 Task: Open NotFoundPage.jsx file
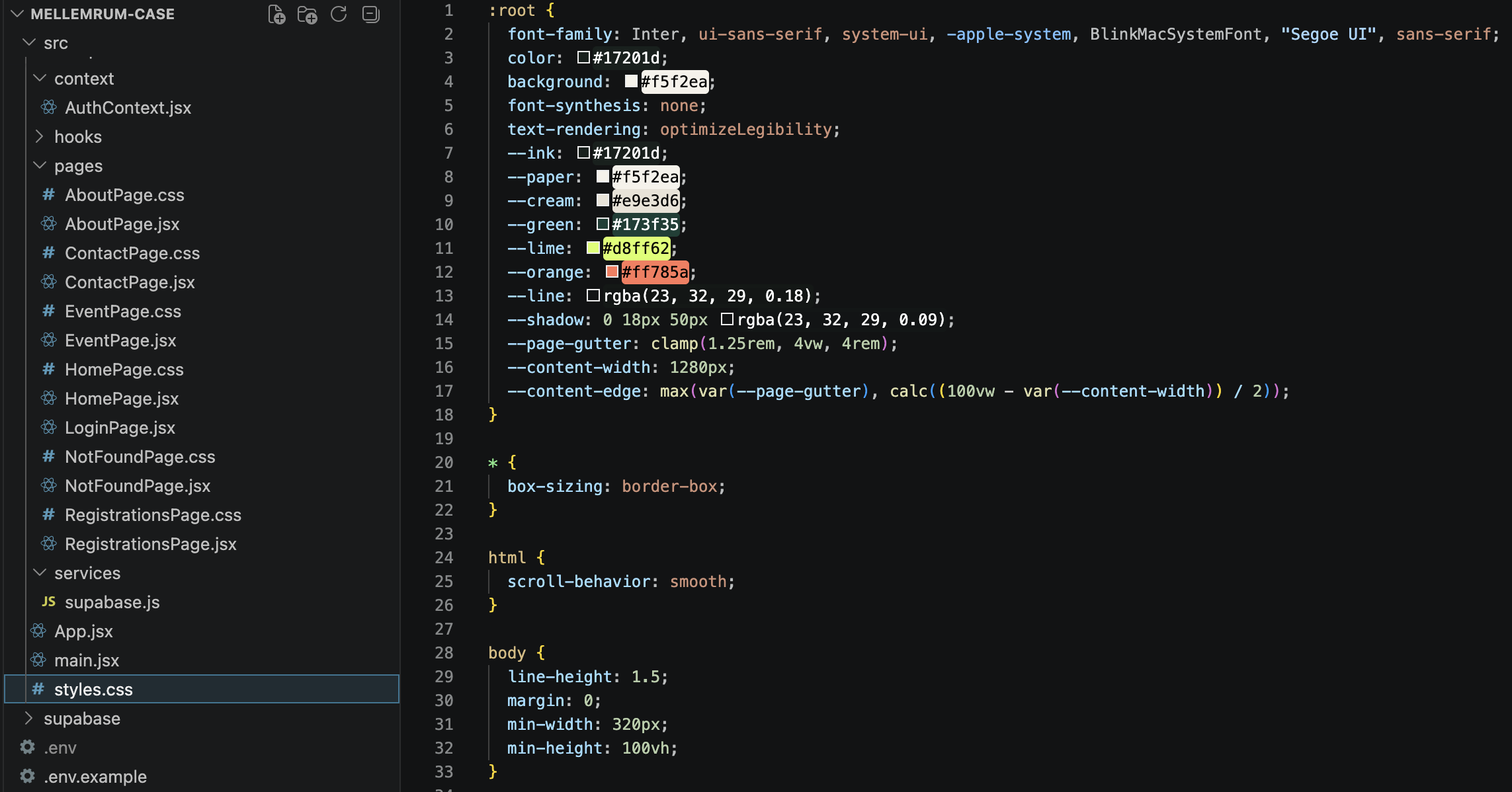pos(138,485)
